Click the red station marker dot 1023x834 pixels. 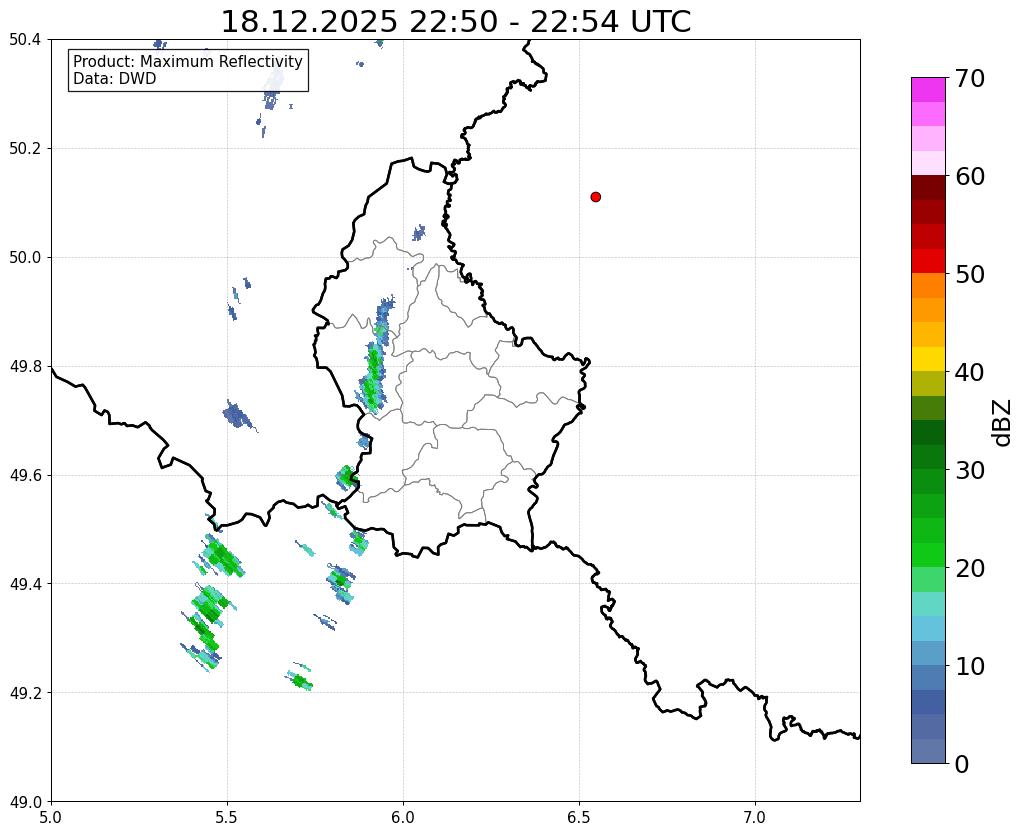coord(596,197)
